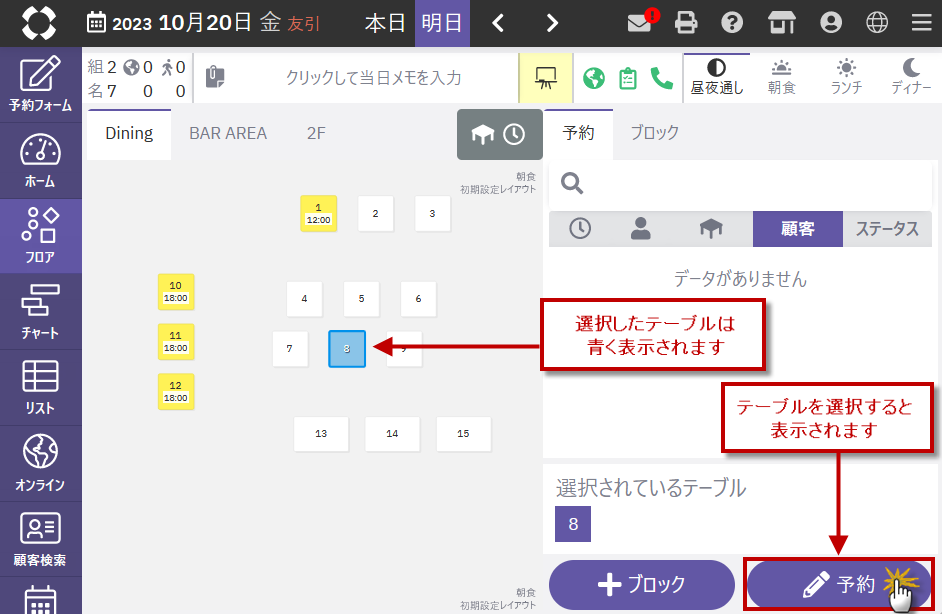Screen dimensions: 942x614
Task: Open the ブロック tab in the right panel
Action: tap(654, 131)
